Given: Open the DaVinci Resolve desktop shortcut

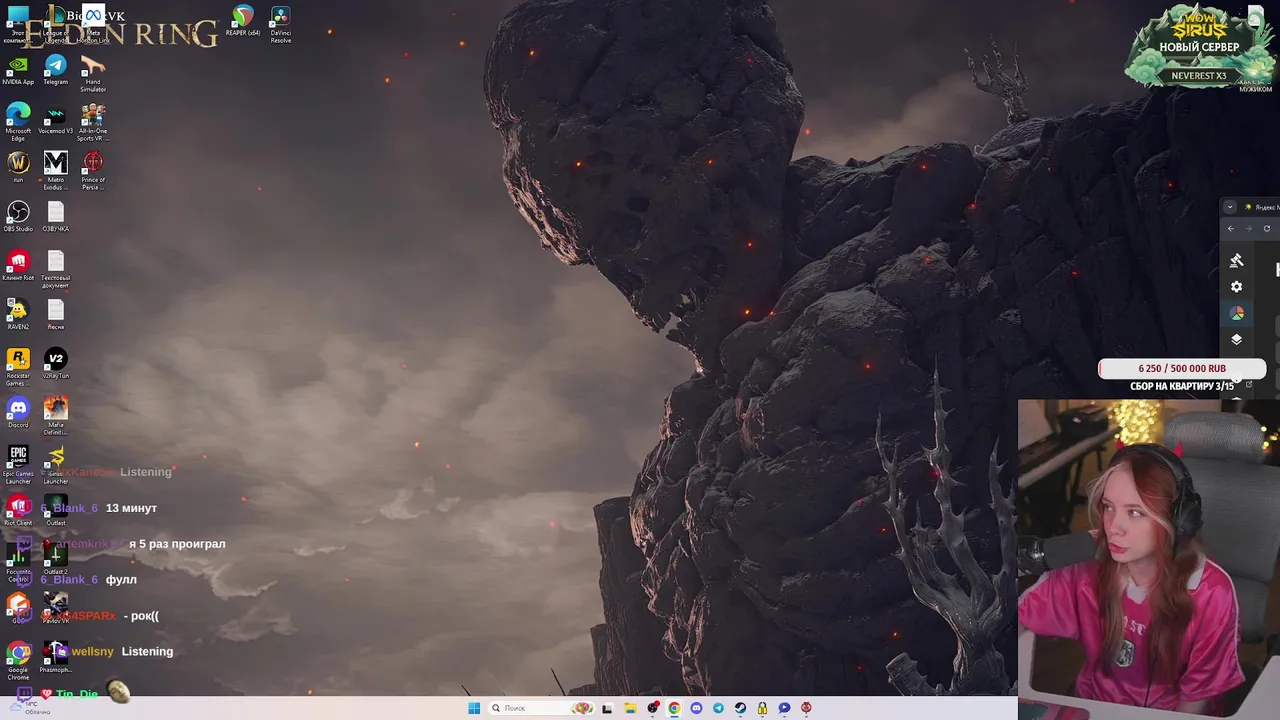Looking at the screenshot, I should (x=281, y=24).
